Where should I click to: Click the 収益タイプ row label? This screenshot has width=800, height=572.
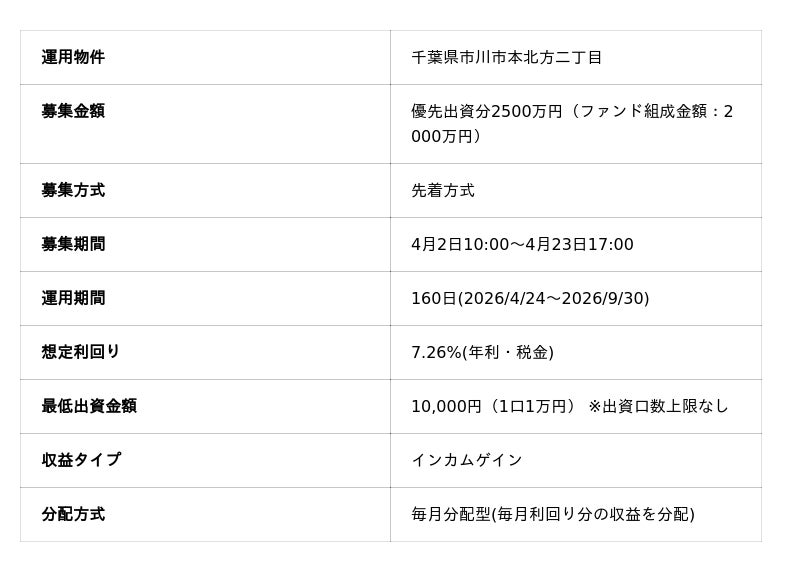click(x=81, y=460)
